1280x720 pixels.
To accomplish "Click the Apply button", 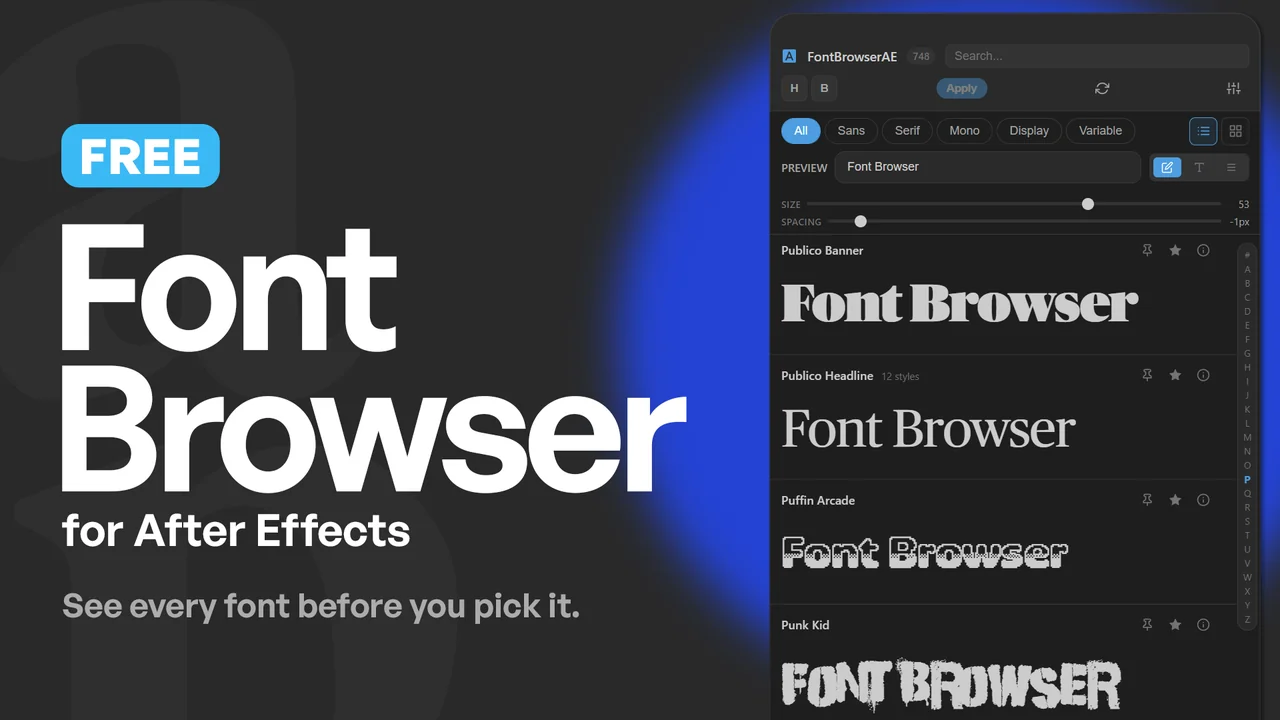I will [x=962, y=88].
